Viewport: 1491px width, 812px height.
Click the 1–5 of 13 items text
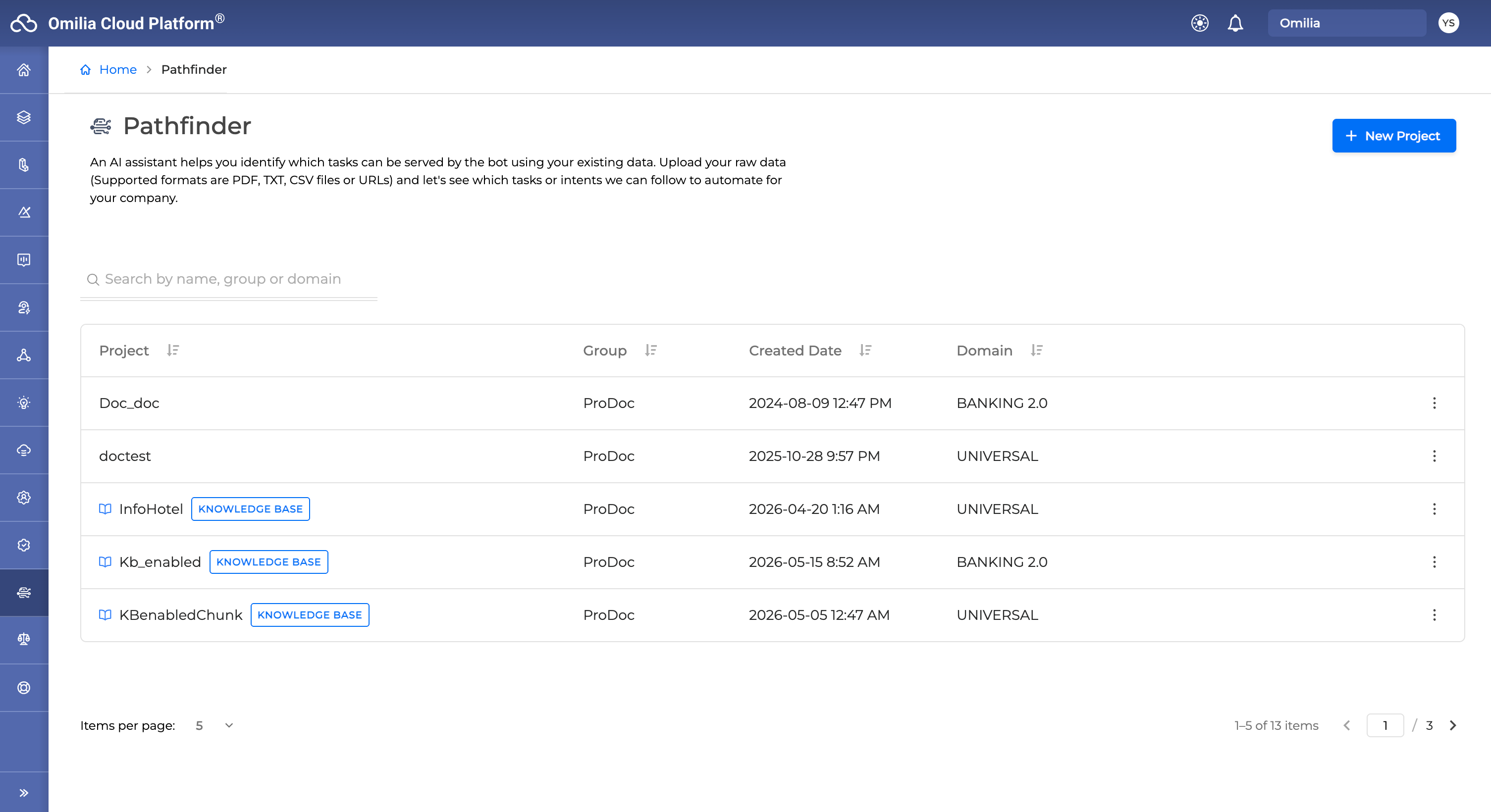1276,726
